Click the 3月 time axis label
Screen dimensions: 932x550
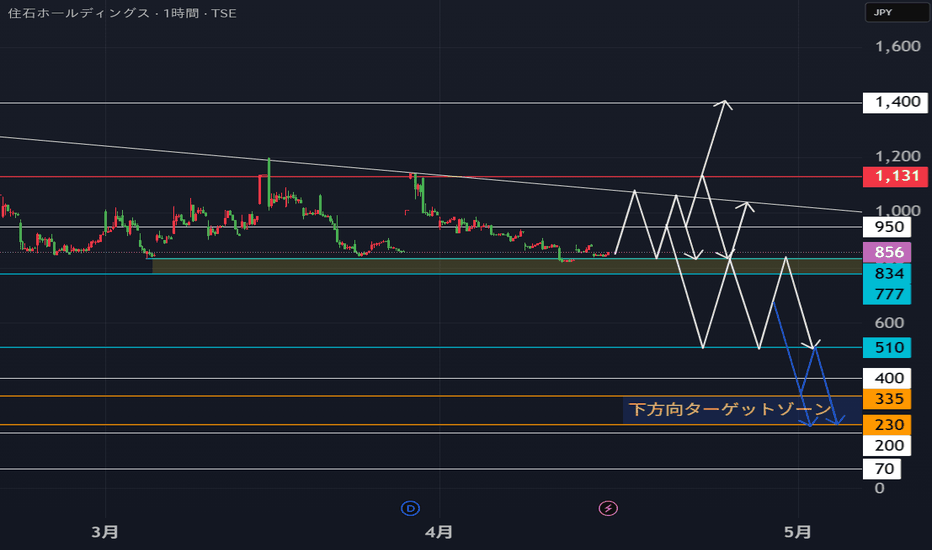105,532
